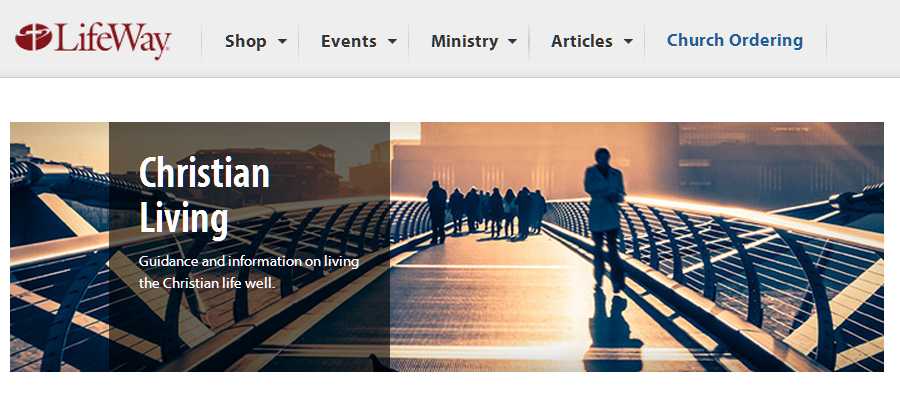Click the Guidance and information description text

point(249,272)
